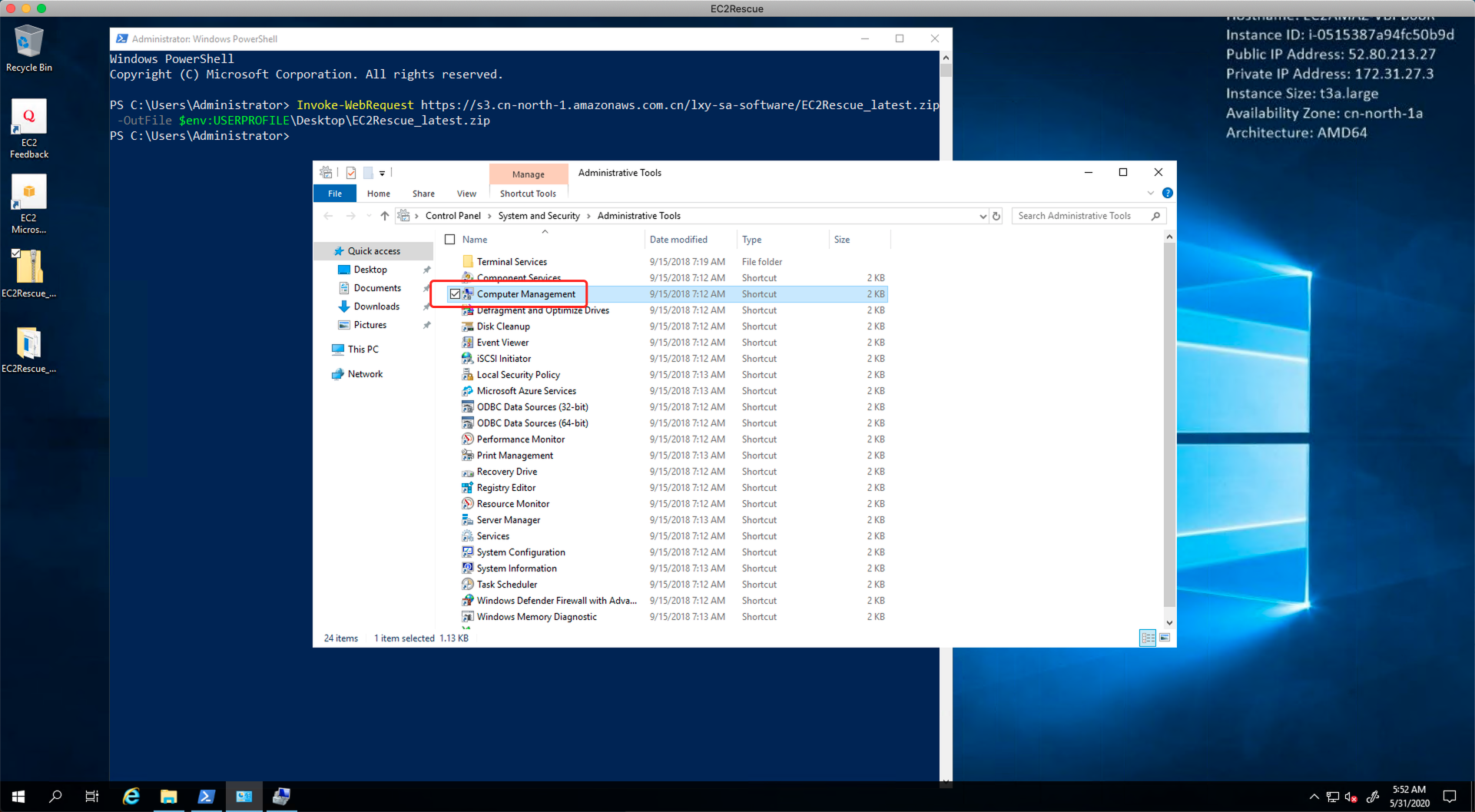The height and width of the screenshot is (812, 1475).
Task: Switch to PowerShell via taskbar icon
Action: pos(206,797)
